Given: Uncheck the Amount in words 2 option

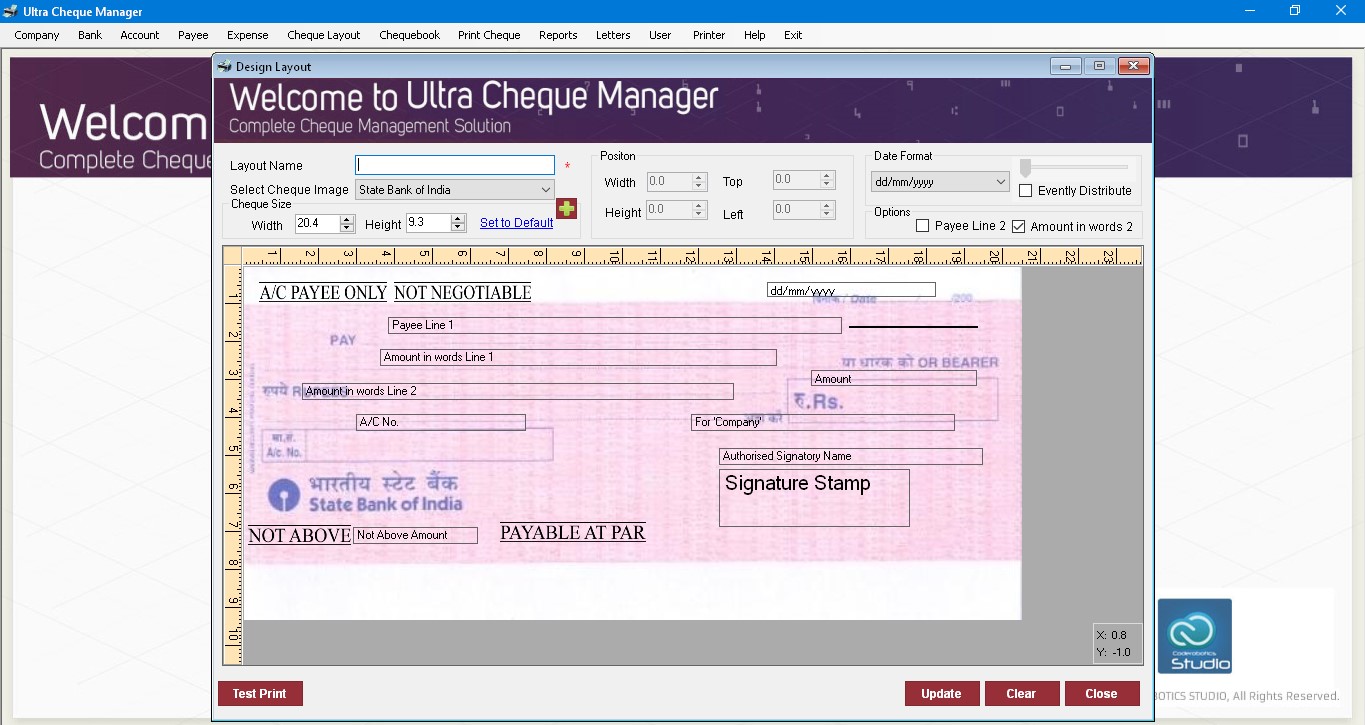Looking at the screenshot, I should 1019,226.
